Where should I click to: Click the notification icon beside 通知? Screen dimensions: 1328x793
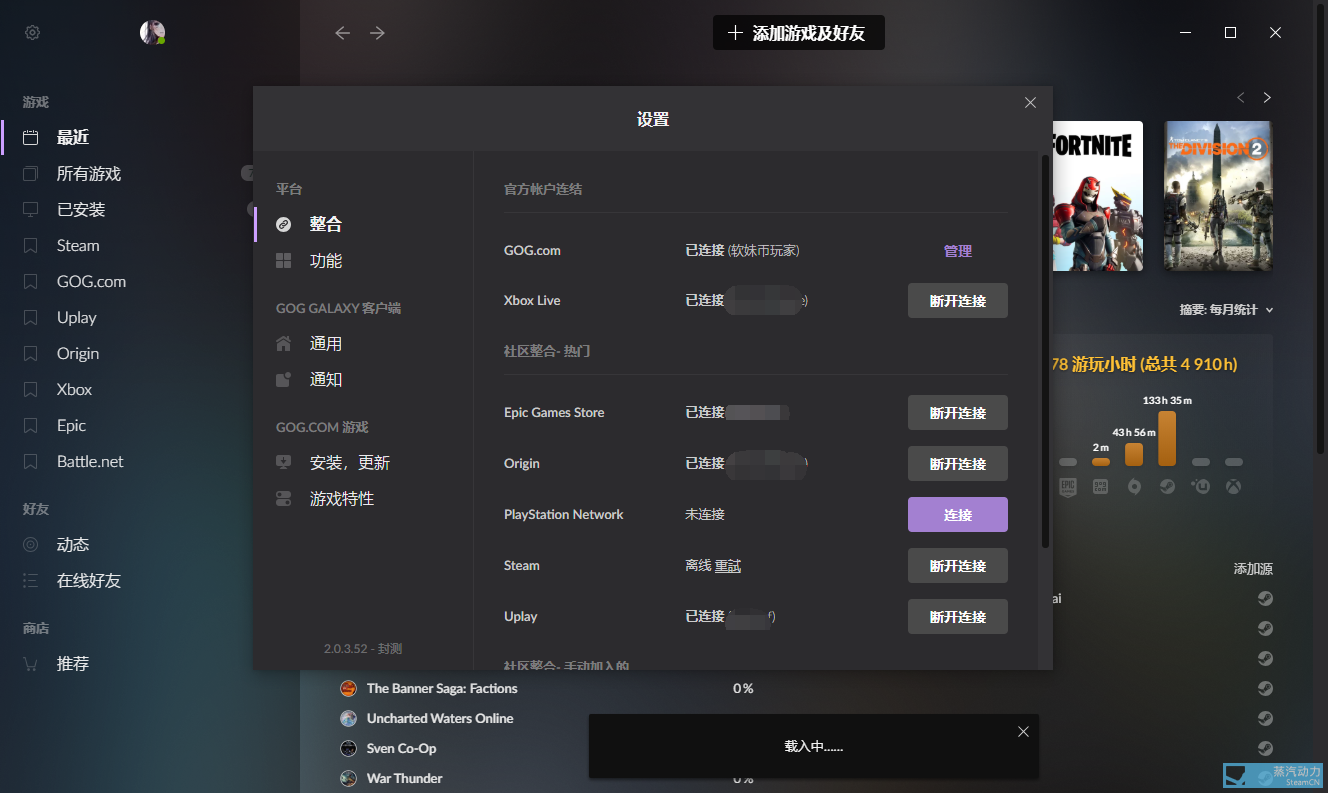coord(284,379)
